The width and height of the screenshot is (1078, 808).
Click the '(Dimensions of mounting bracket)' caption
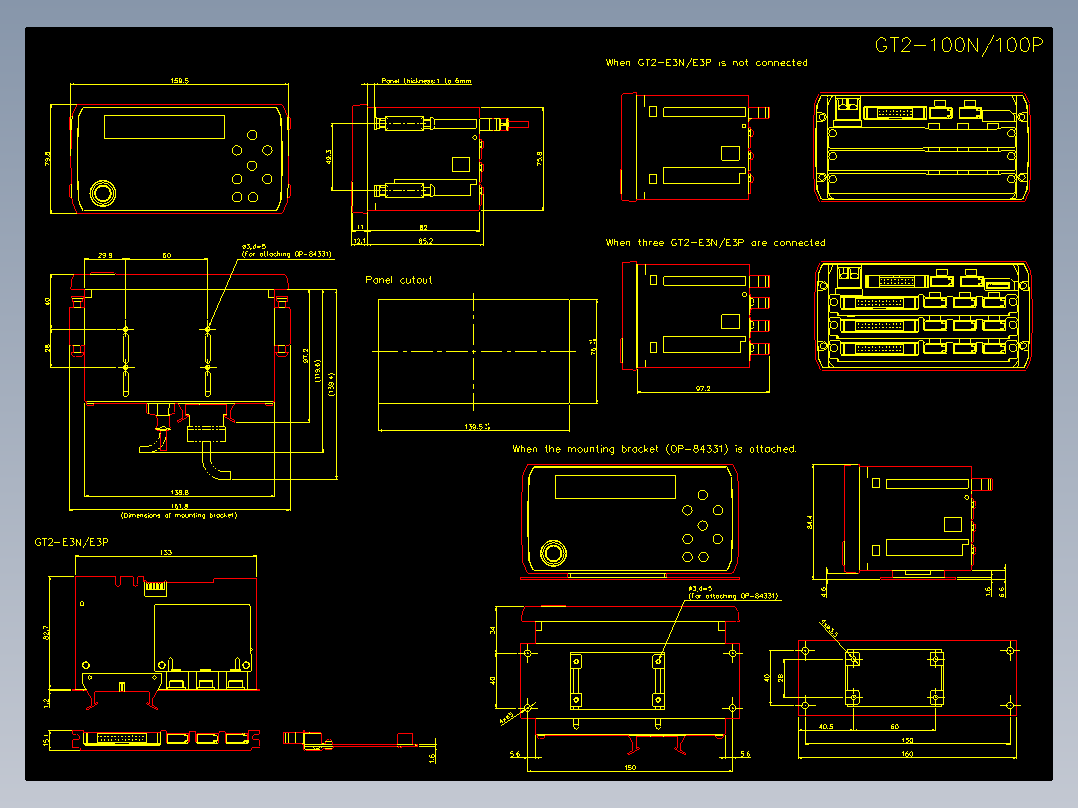pos(178,515)
